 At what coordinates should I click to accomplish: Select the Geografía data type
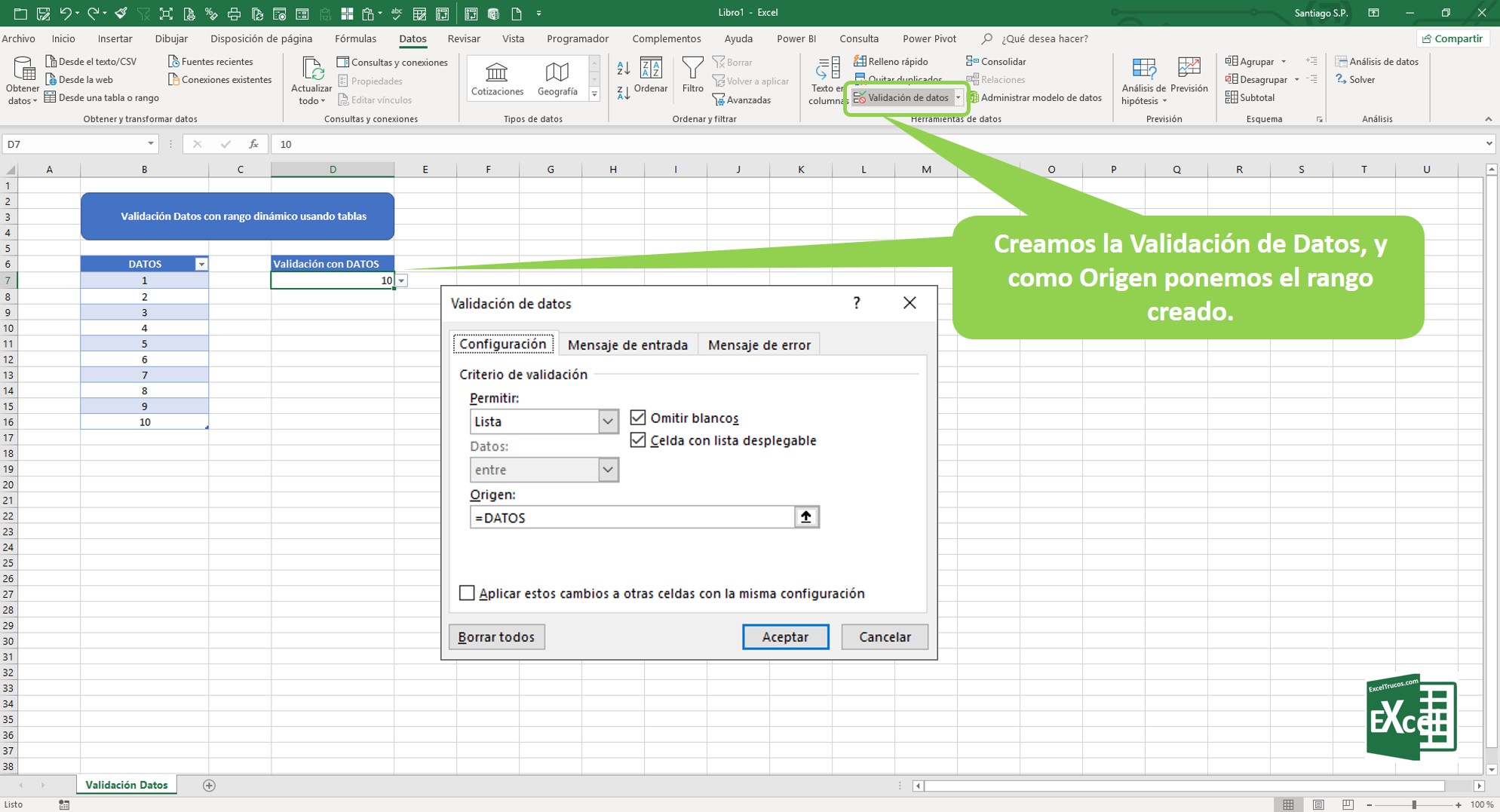coord(557,78)
